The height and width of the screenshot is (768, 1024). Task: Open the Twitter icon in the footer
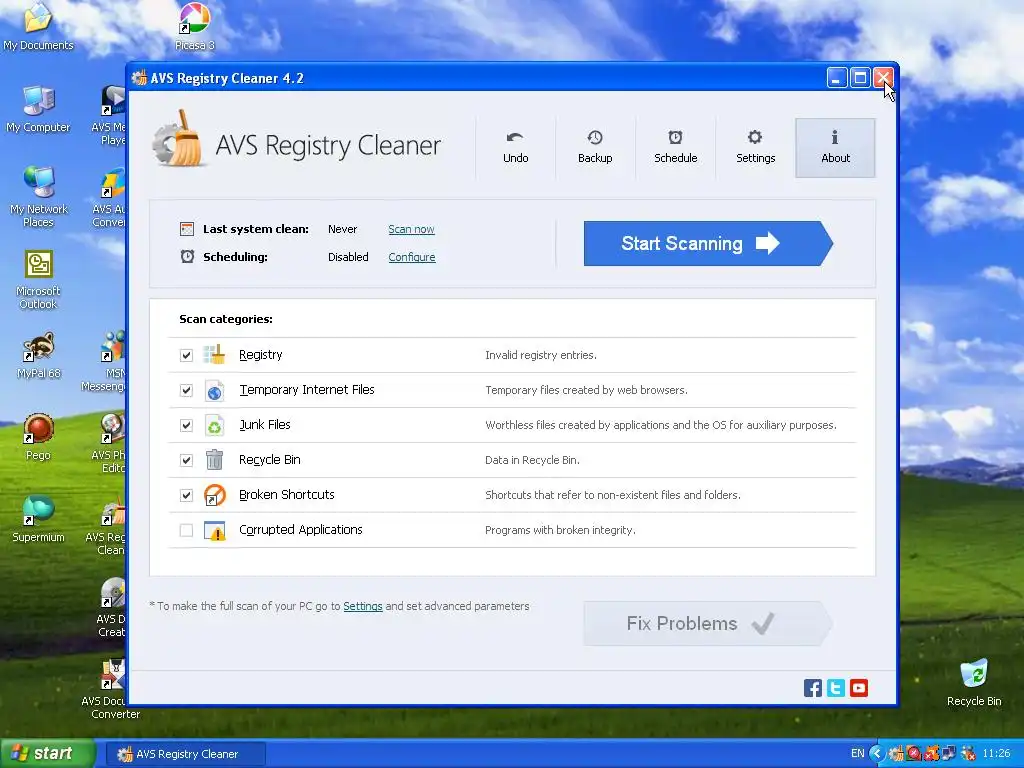(x=836, y=688)
